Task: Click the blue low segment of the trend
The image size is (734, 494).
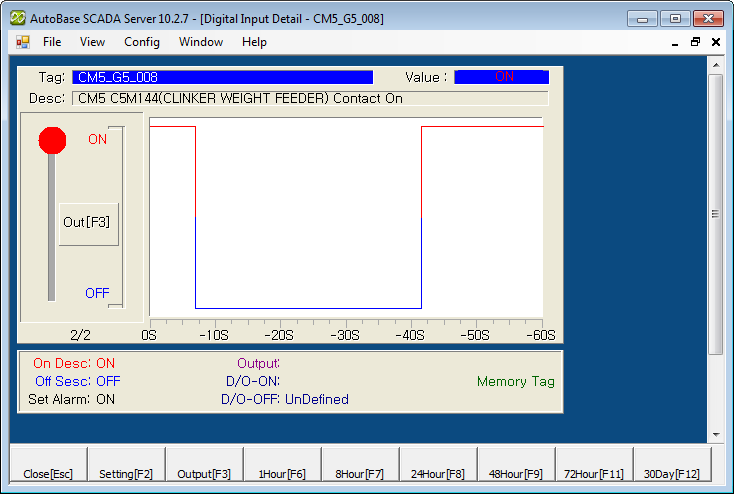Action: coord(308,308)
